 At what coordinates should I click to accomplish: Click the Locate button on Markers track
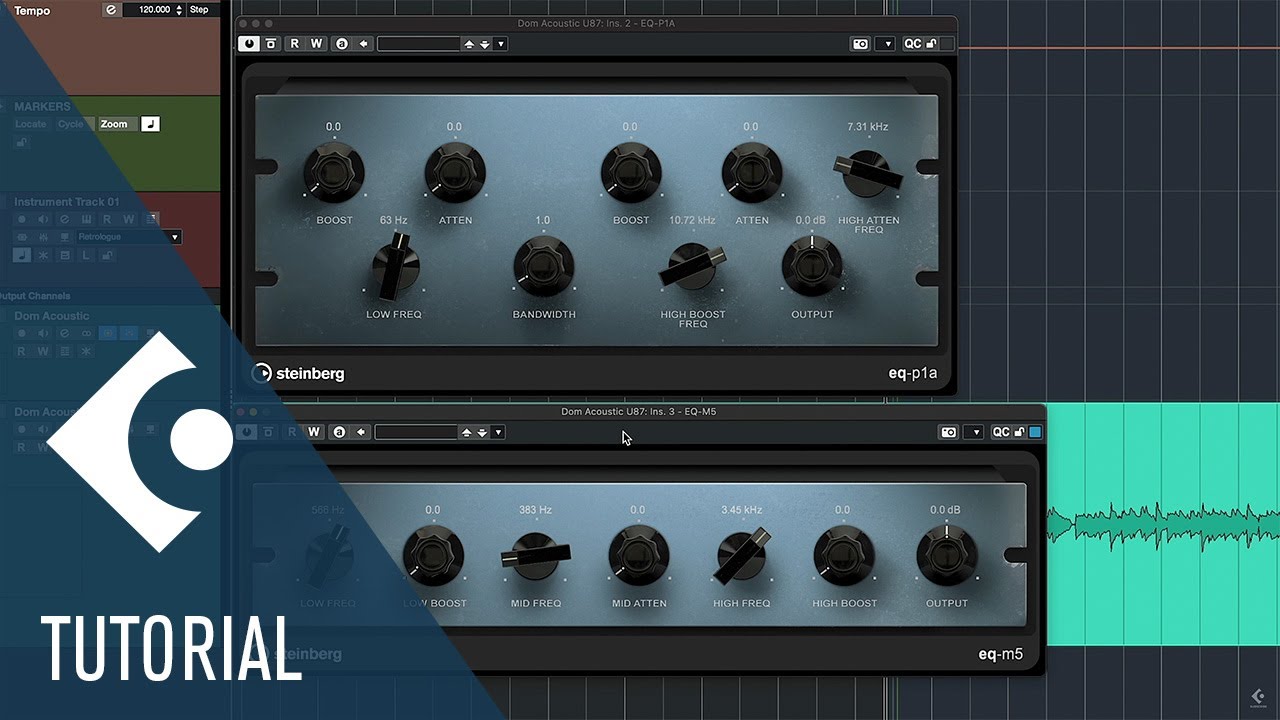(x=31, y=124)
